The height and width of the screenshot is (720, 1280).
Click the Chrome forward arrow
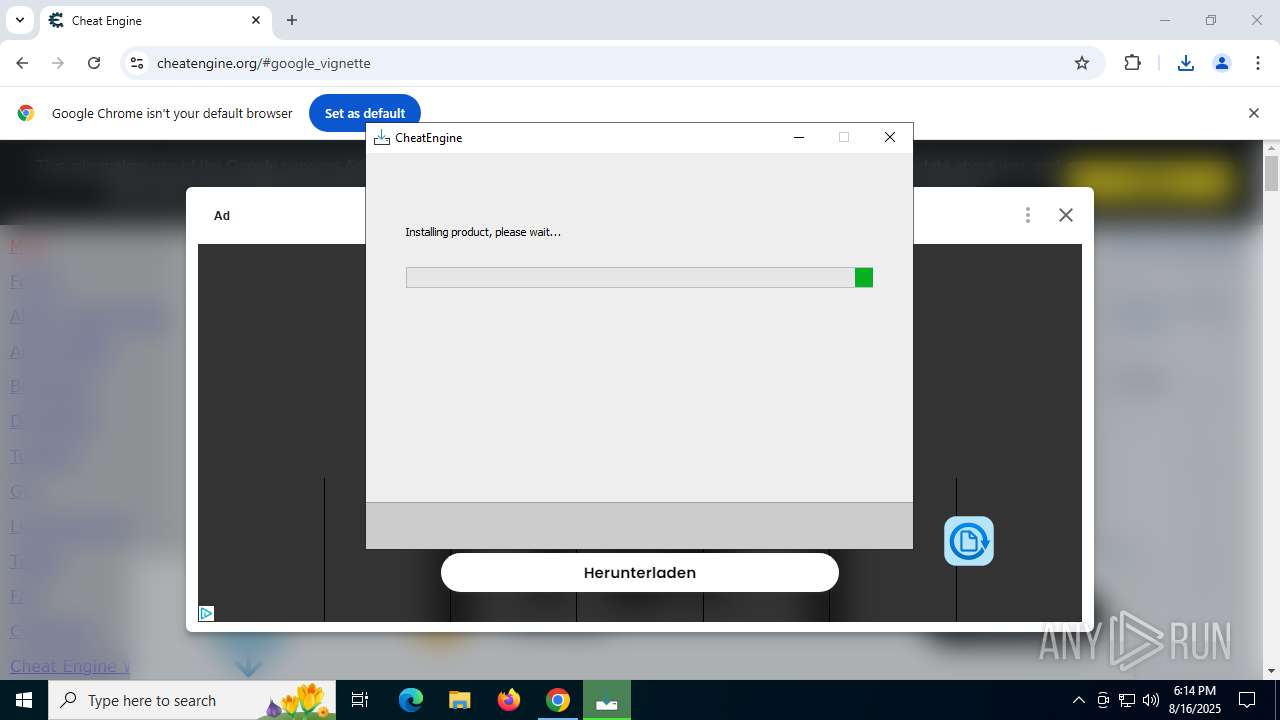tap(58, 63)
